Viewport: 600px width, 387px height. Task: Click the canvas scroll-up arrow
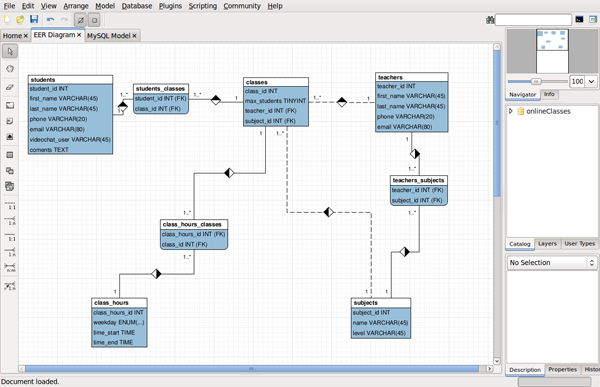pyautogui.click(x=497, y=47)
